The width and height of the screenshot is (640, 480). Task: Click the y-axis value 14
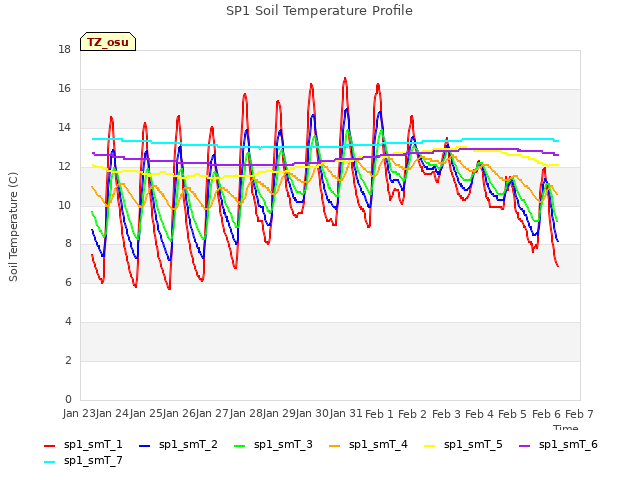click(x=64, y=127)
